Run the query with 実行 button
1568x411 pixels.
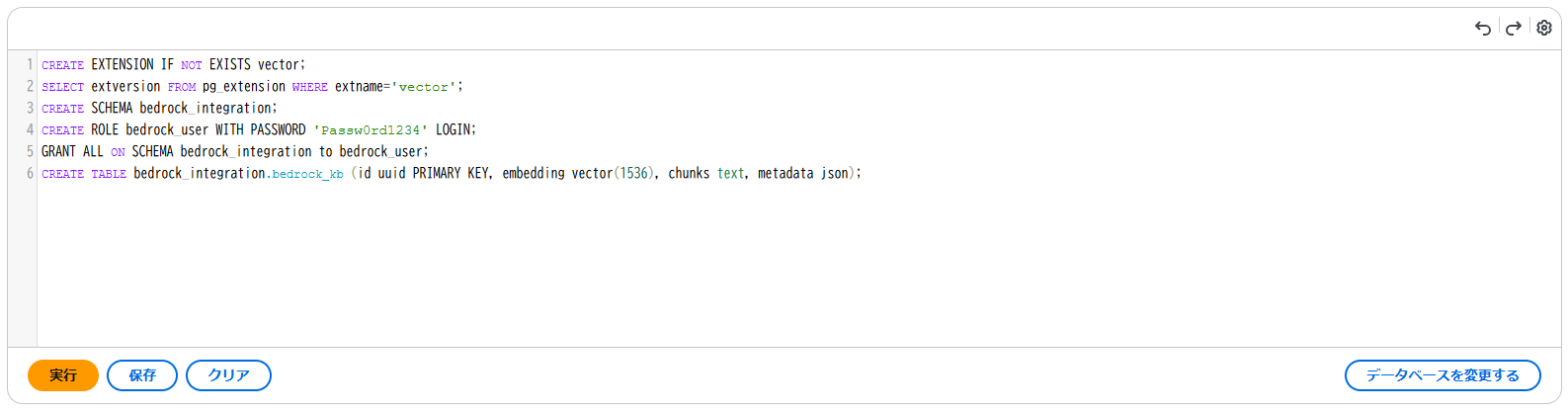(63, 375)
